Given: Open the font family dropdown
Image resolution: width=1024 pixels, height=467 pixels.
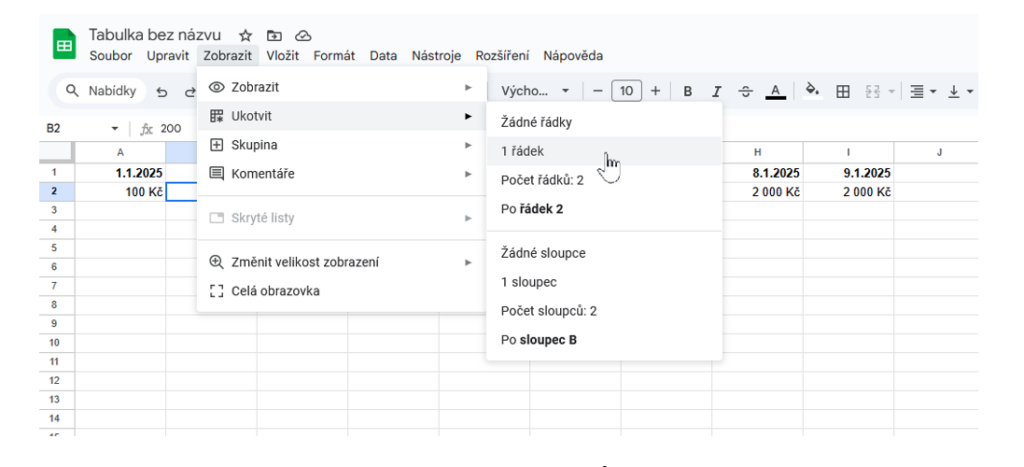Looking at the screenshot, I should 535,91.
